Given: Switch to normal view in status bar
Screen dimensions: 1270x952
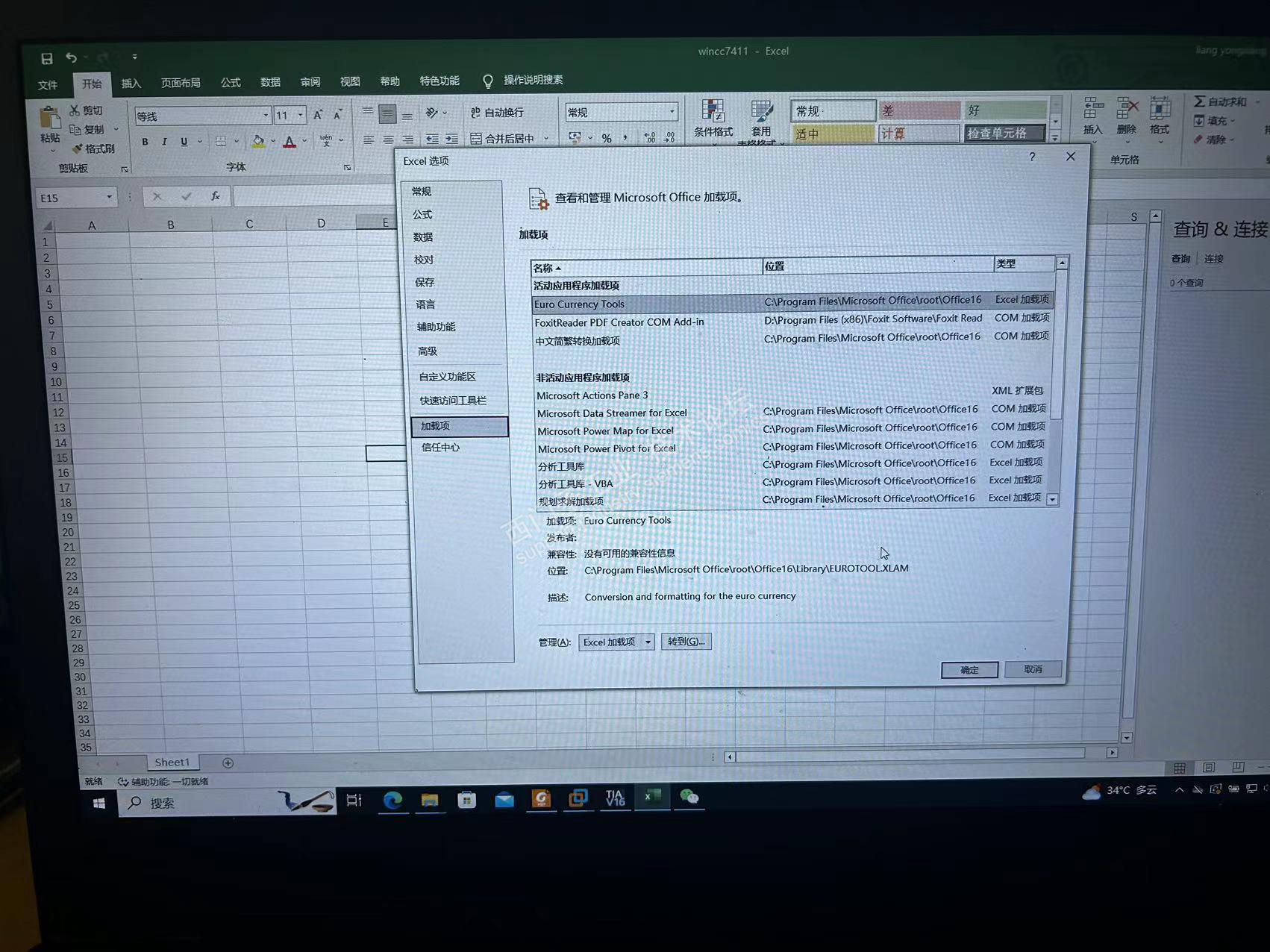Looking at the screenshot, I should click(x=1180, y=768).
